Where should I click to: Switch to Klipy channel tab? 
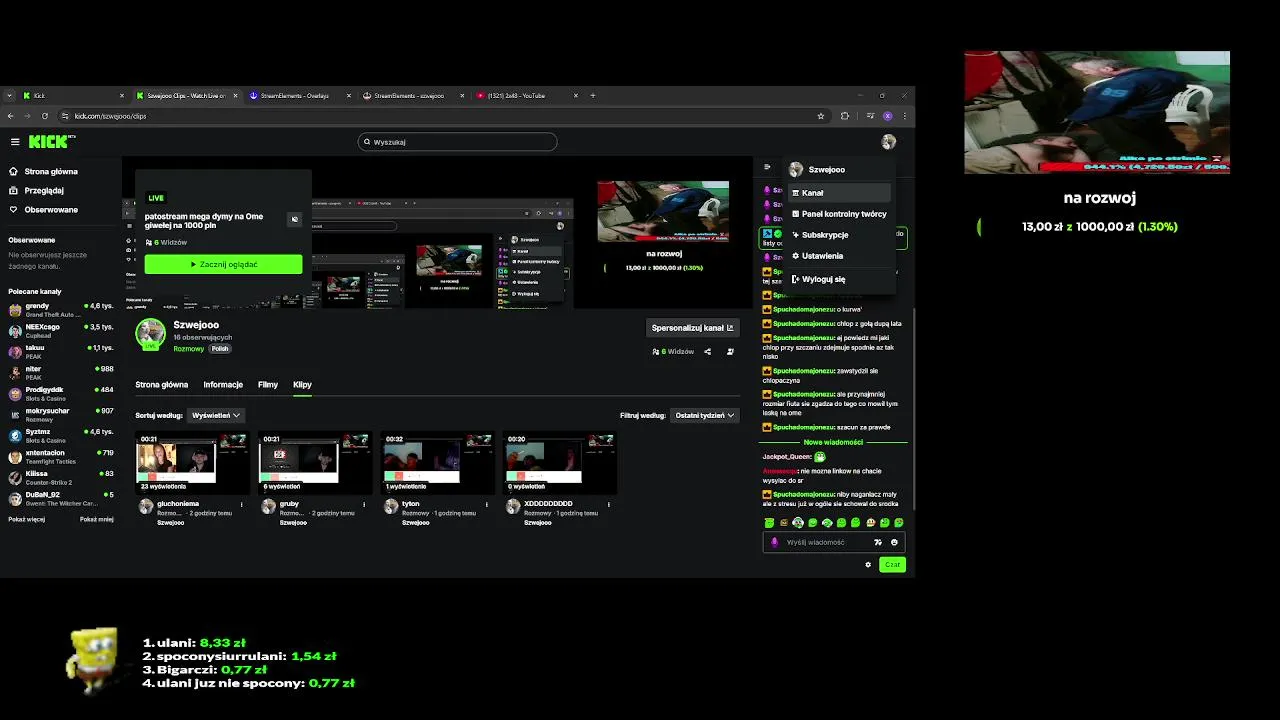(302, 385)
